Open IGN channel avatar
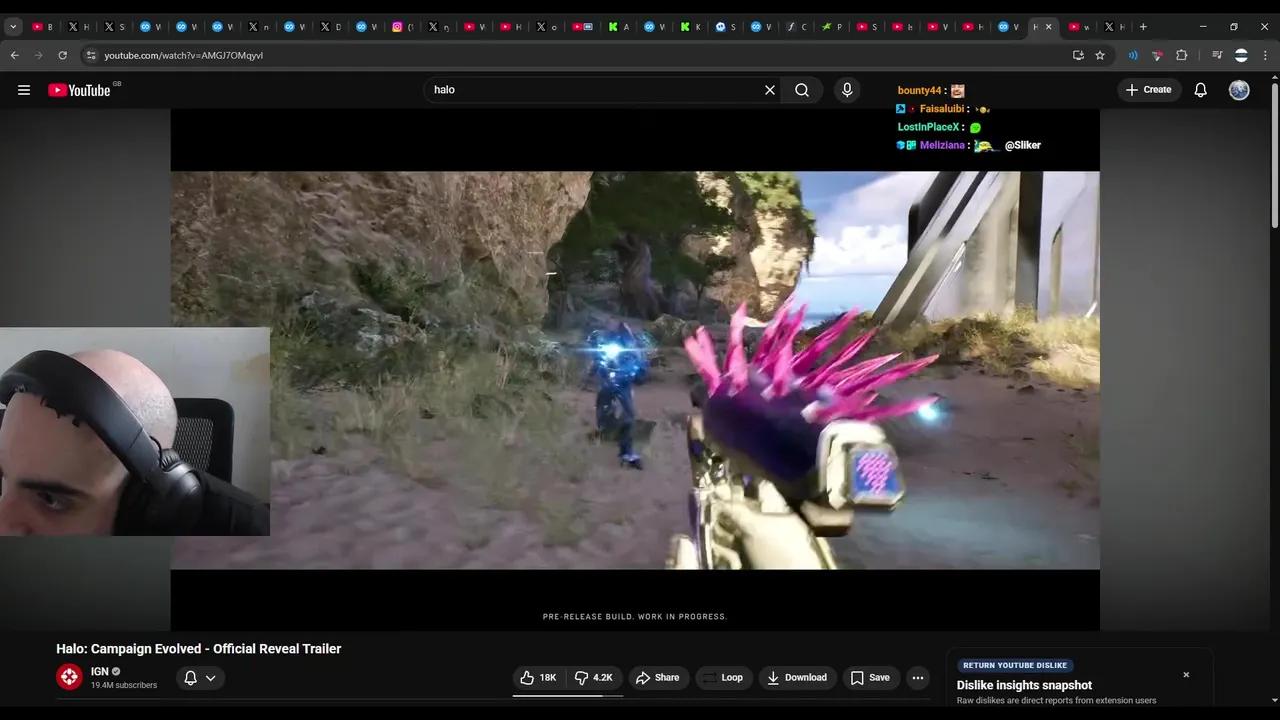 (x=69, y=677)
